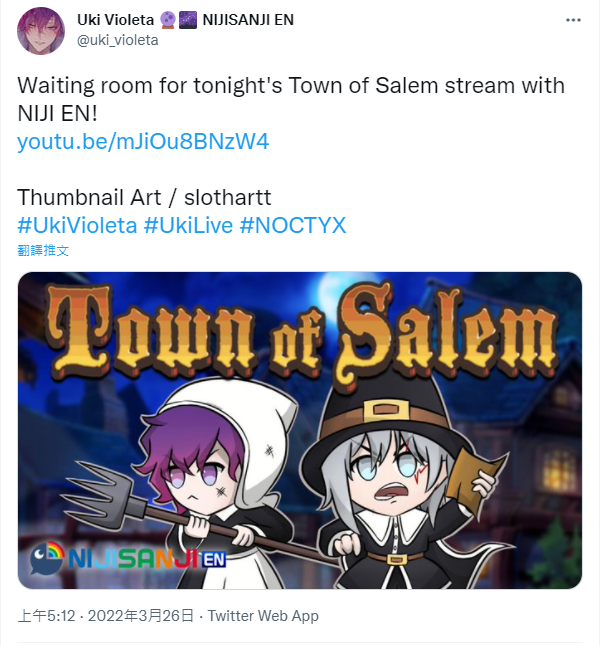Click the tweet timestamp 上午5:12 · 2022年3月26日

coord(106,616)
